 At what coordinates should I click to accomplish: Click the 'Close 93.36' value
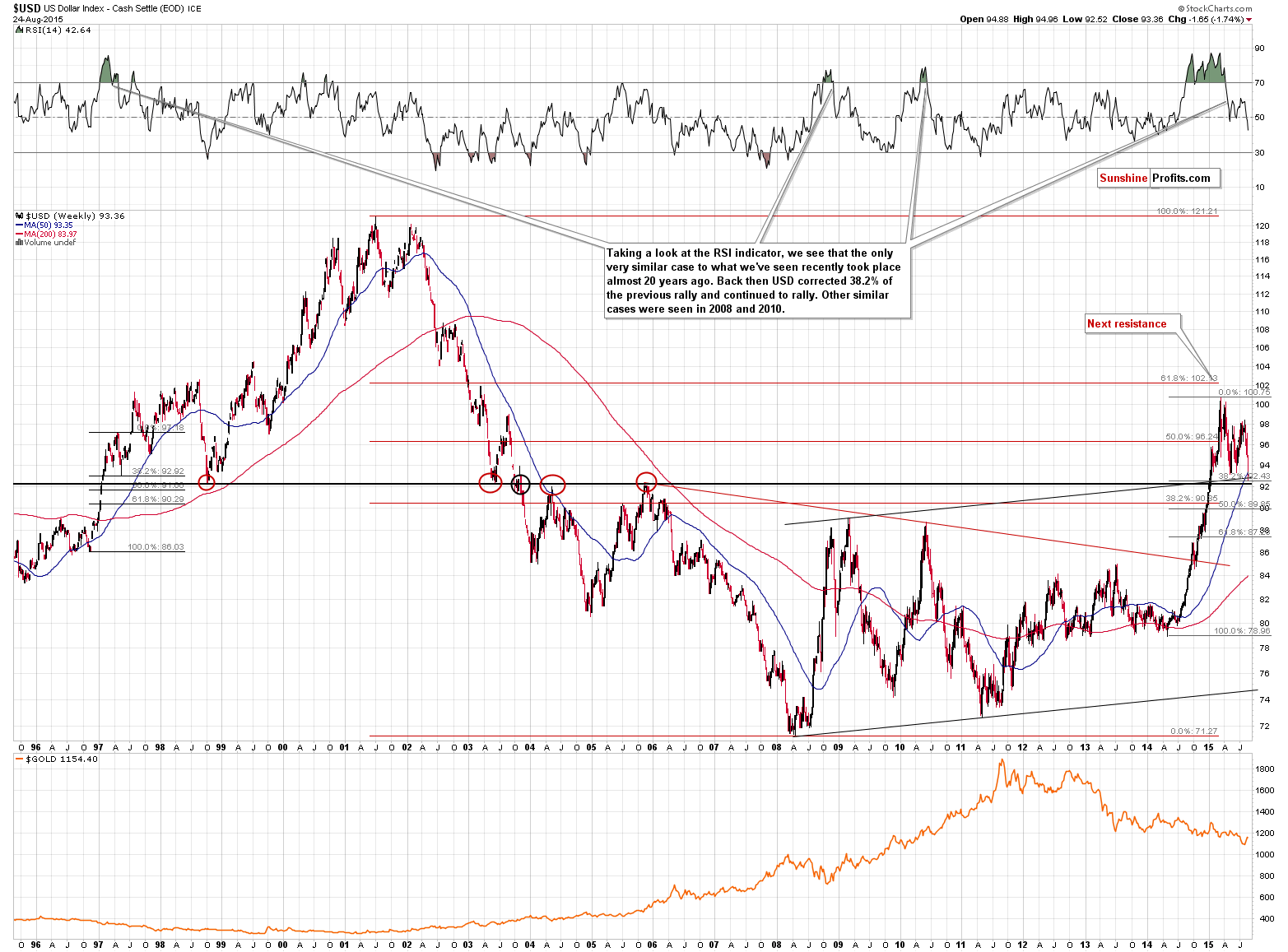click(1137, 19)
